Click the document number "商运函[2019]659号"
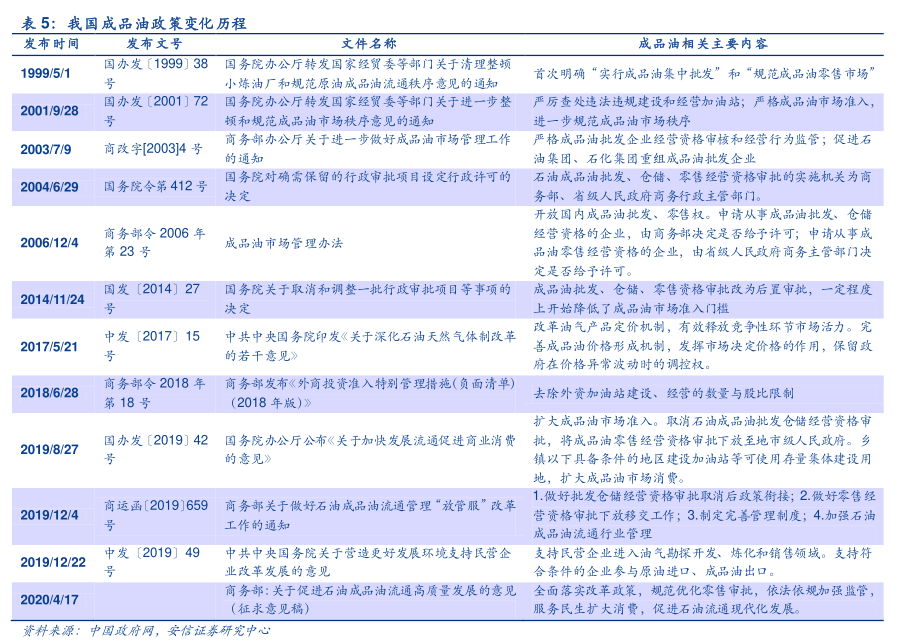 pyautogui.click(x=156, y=514)
